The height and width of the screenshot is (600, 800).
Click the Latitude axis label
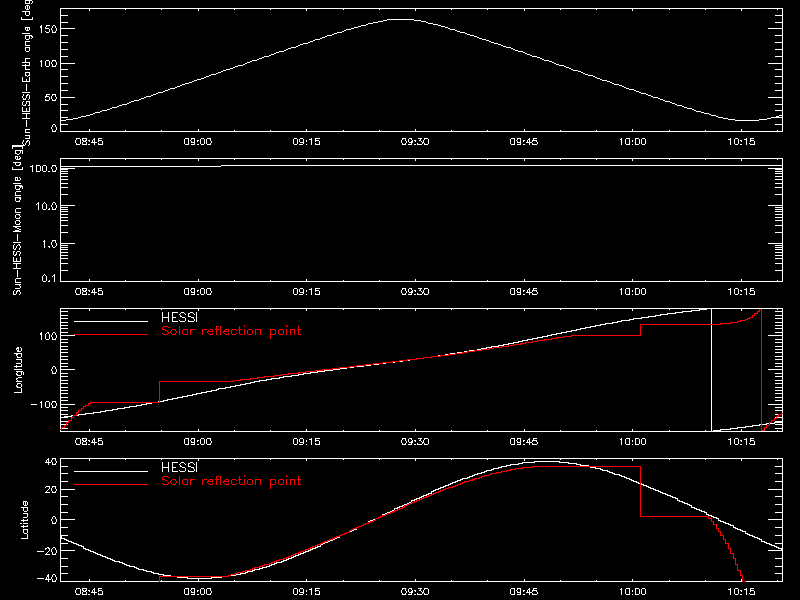24,520
